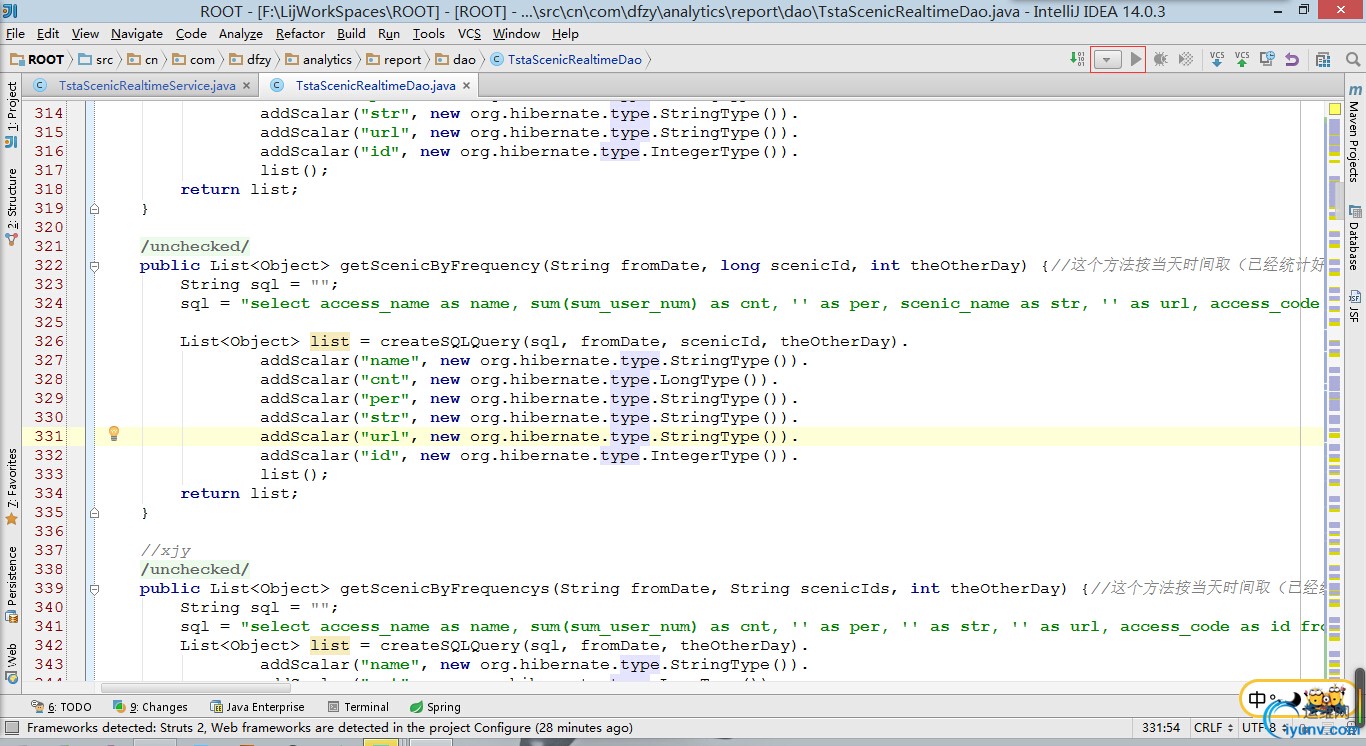1366x746 pixels.
Task: Close the TstaScenicRealtimeService.java tab
Action: (x=246, y=86)
